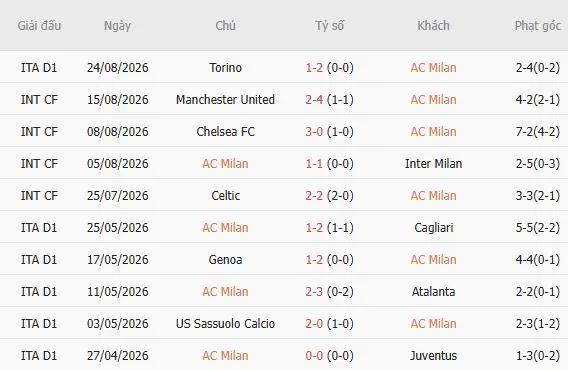Click the date 24/08/2026 cell
Viewport: 568px width, 370px height.
[x=117, y=68]
